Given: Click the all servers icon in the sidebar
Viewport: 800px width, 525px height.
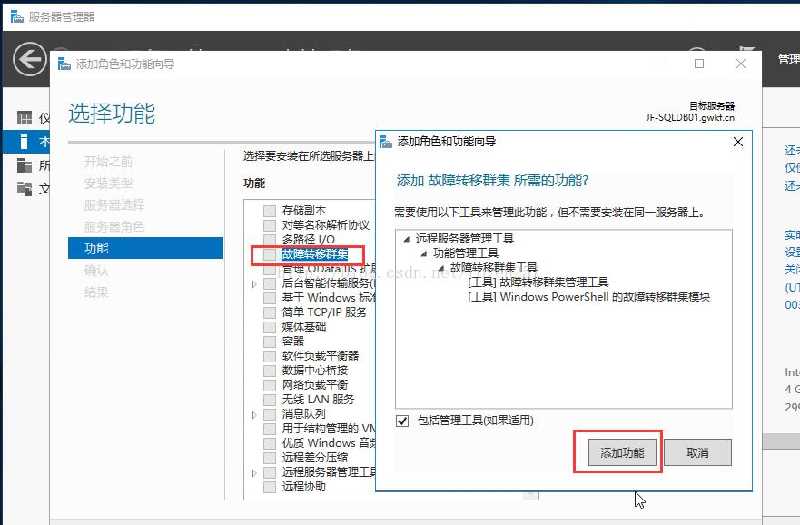Looking at the screenshot, I should [x=24, y=165].
